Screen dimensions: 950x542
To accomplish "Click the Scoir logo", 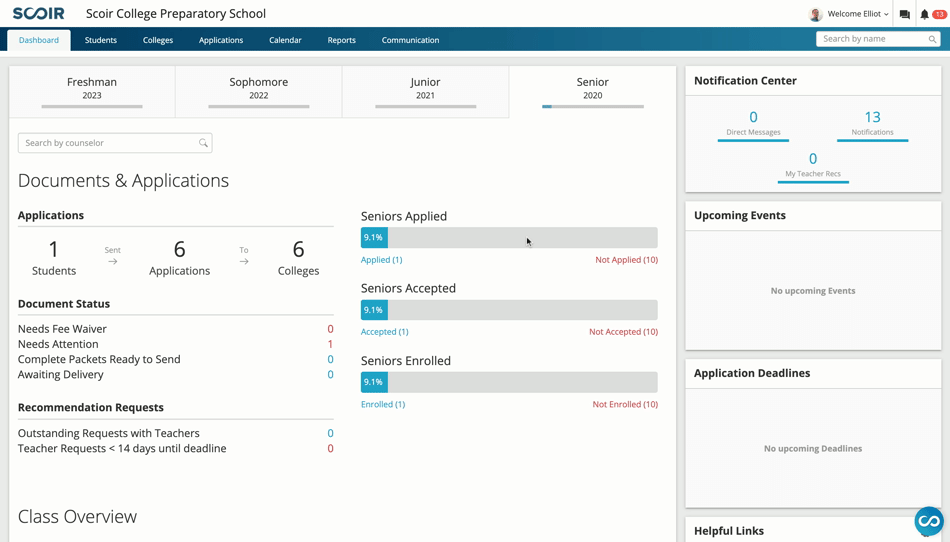I will coord(38,13).
